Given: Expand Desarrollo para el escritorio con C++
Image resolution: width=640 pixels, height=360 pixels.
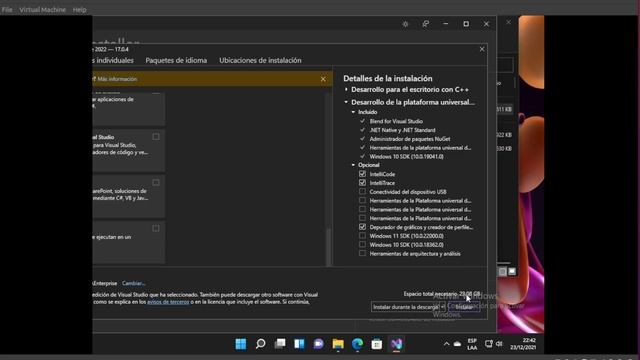Looking at the screenshot, I should point(346,89).
